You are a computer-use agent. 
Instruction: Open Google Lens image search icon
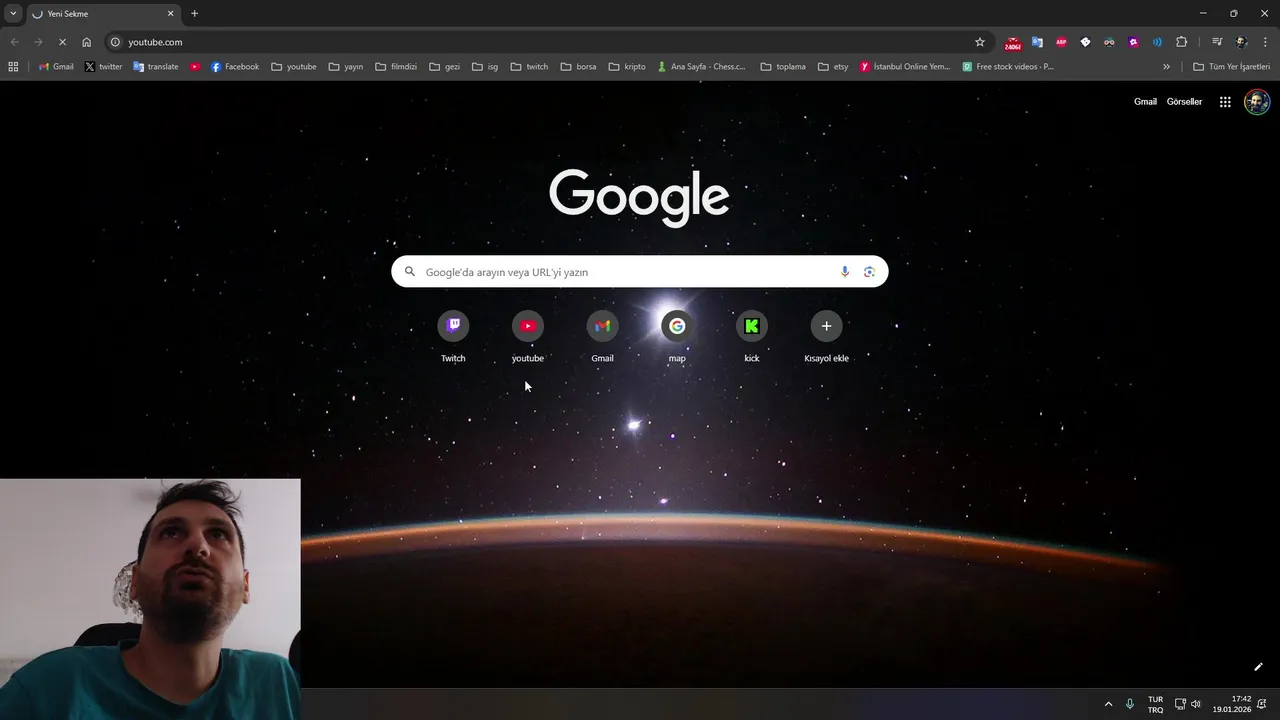pyautogui.click(x=869, y=272)
